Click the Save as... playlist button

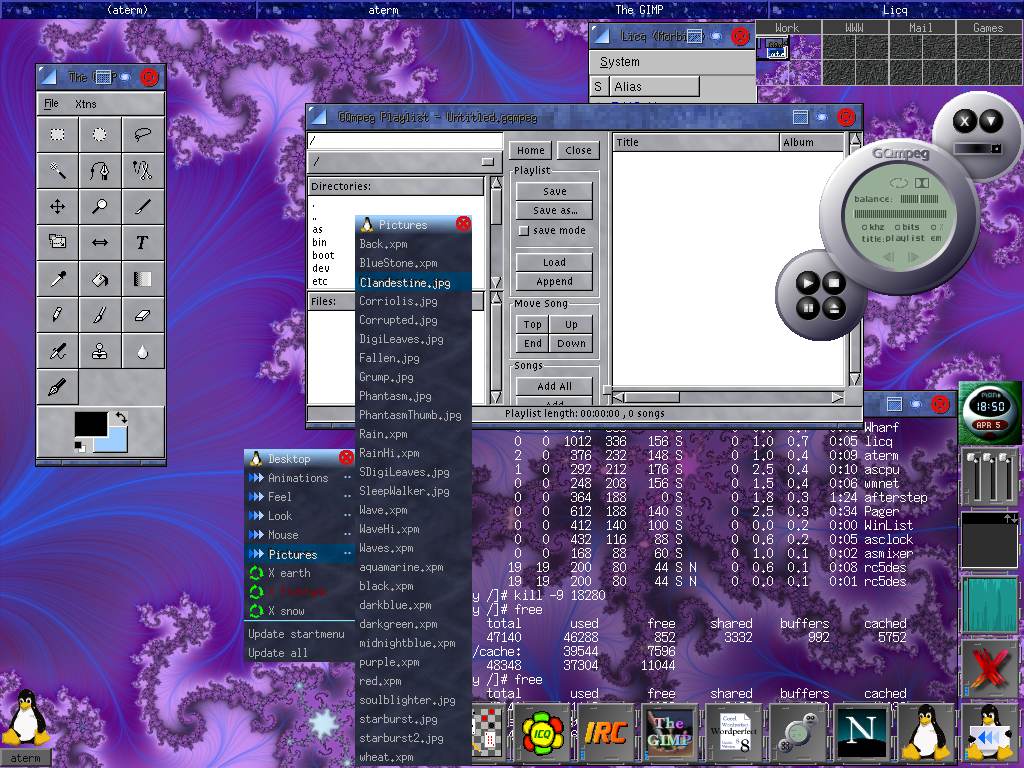click(x=554, y=211)
